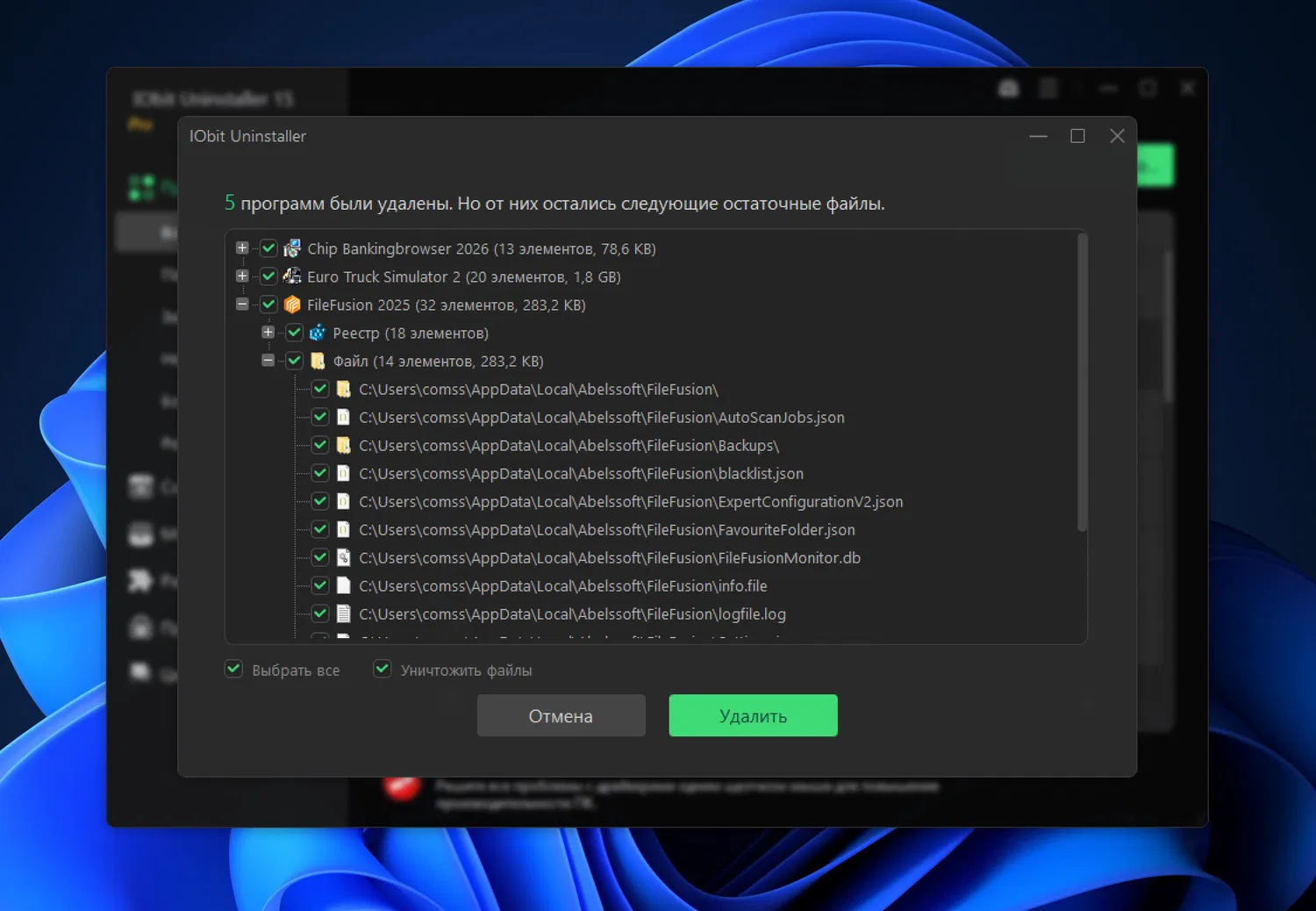
Task: Click the file icon of blacklist.json
Action: point(344,474)
